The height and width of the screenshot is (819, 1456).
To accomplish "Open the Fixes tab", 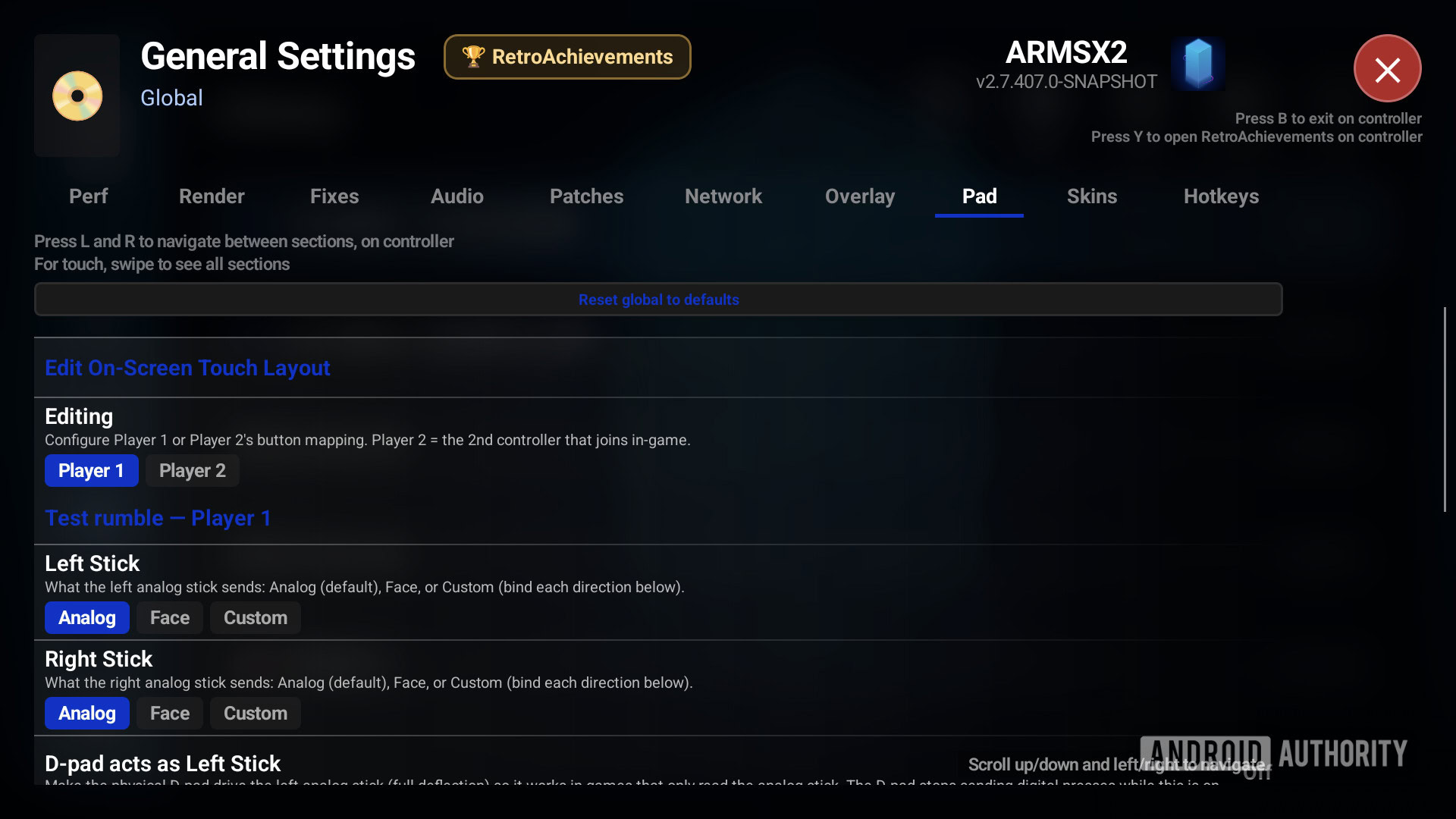I will click(x=334, y=196).
